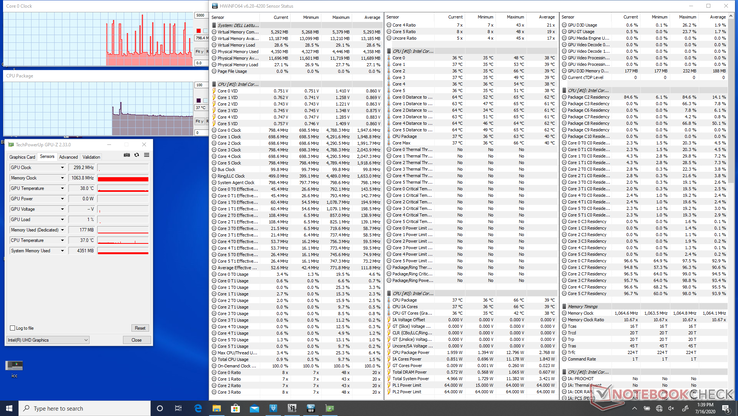Click green GPU-Z taskbar icon
This screenshot has width=738, height=416.
point(329,408)
